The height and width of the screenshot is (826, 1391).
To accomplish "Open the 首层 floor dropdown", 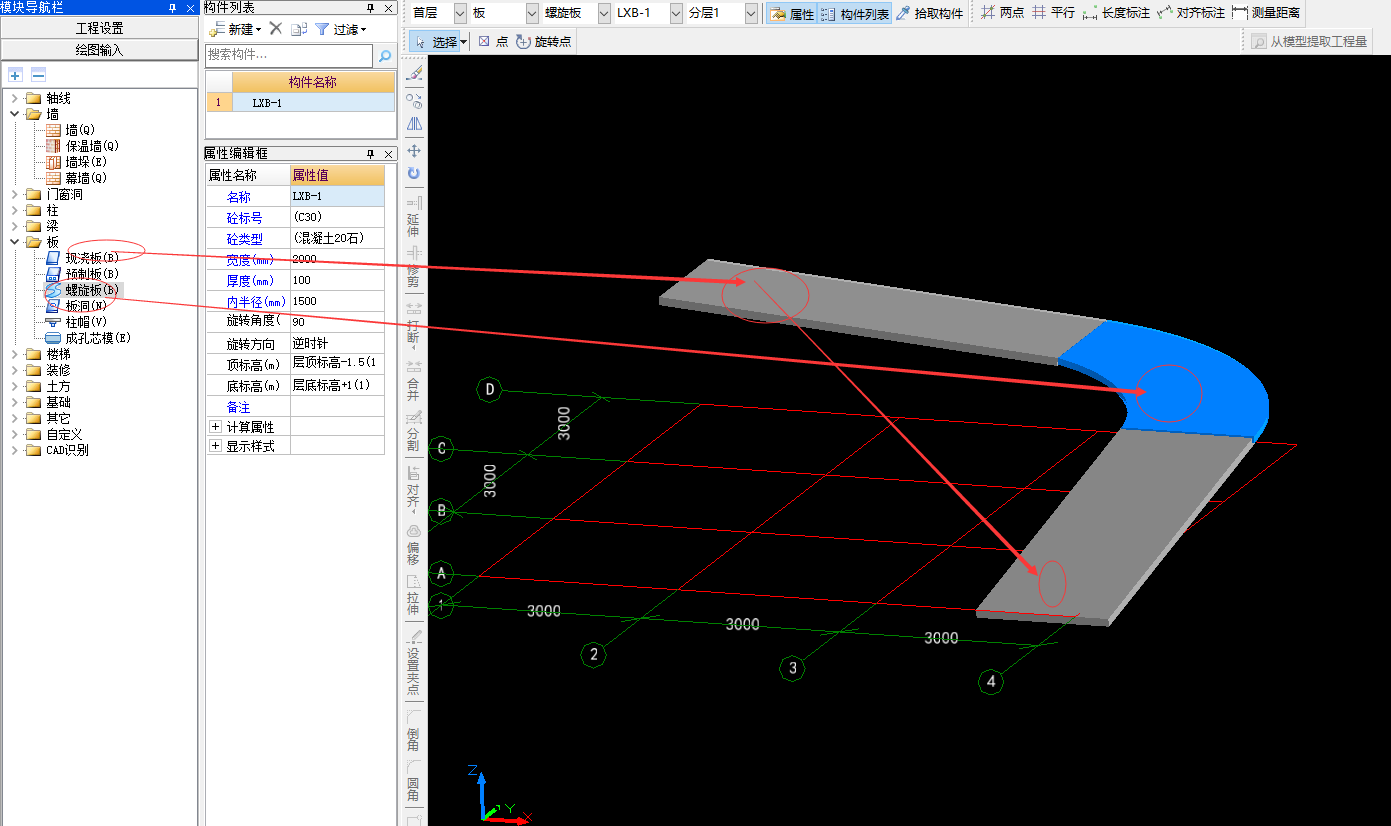I will point(460,13).
